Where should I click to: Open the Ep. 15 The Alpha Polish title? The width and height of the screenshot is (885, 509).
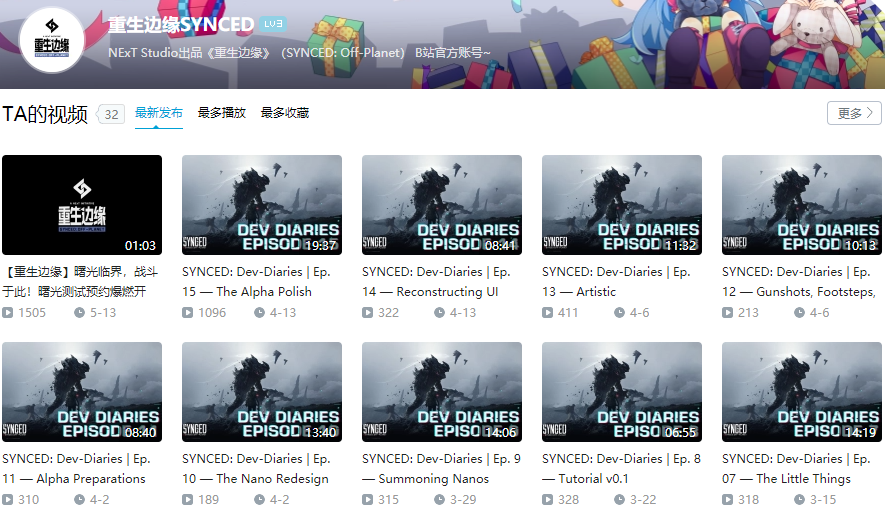(256, 282)
